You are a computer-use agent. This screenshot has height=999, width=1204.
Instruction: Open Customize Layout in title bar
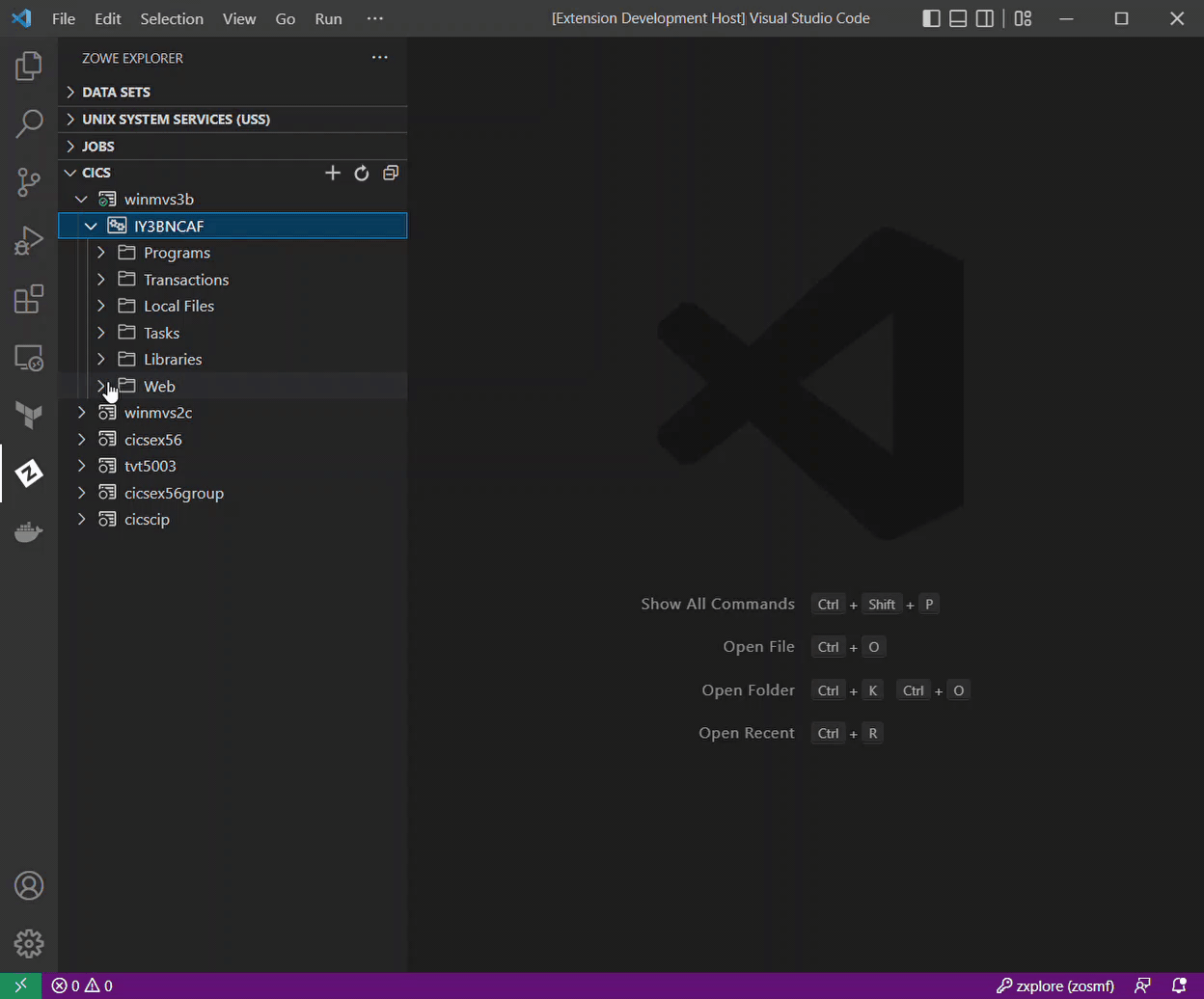pyautogui.click(x=1024, y=18)
